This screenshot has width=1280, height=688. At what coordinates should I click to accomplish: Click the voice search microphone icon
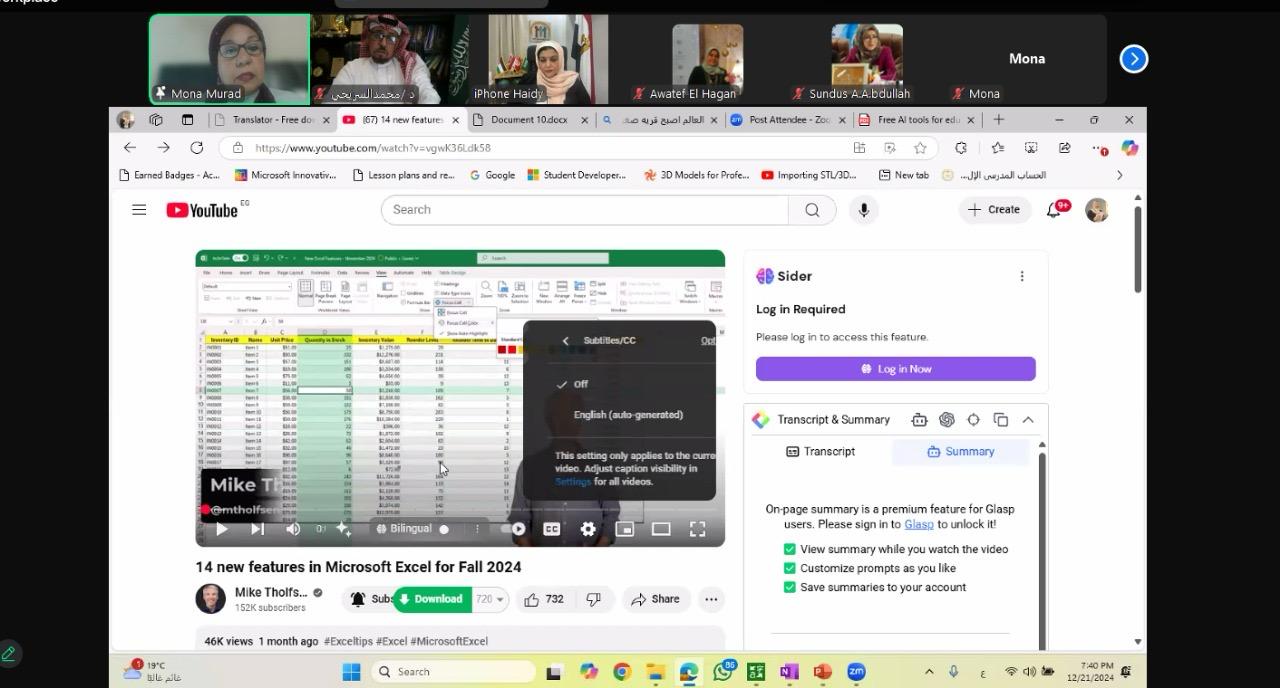(864, 210)
